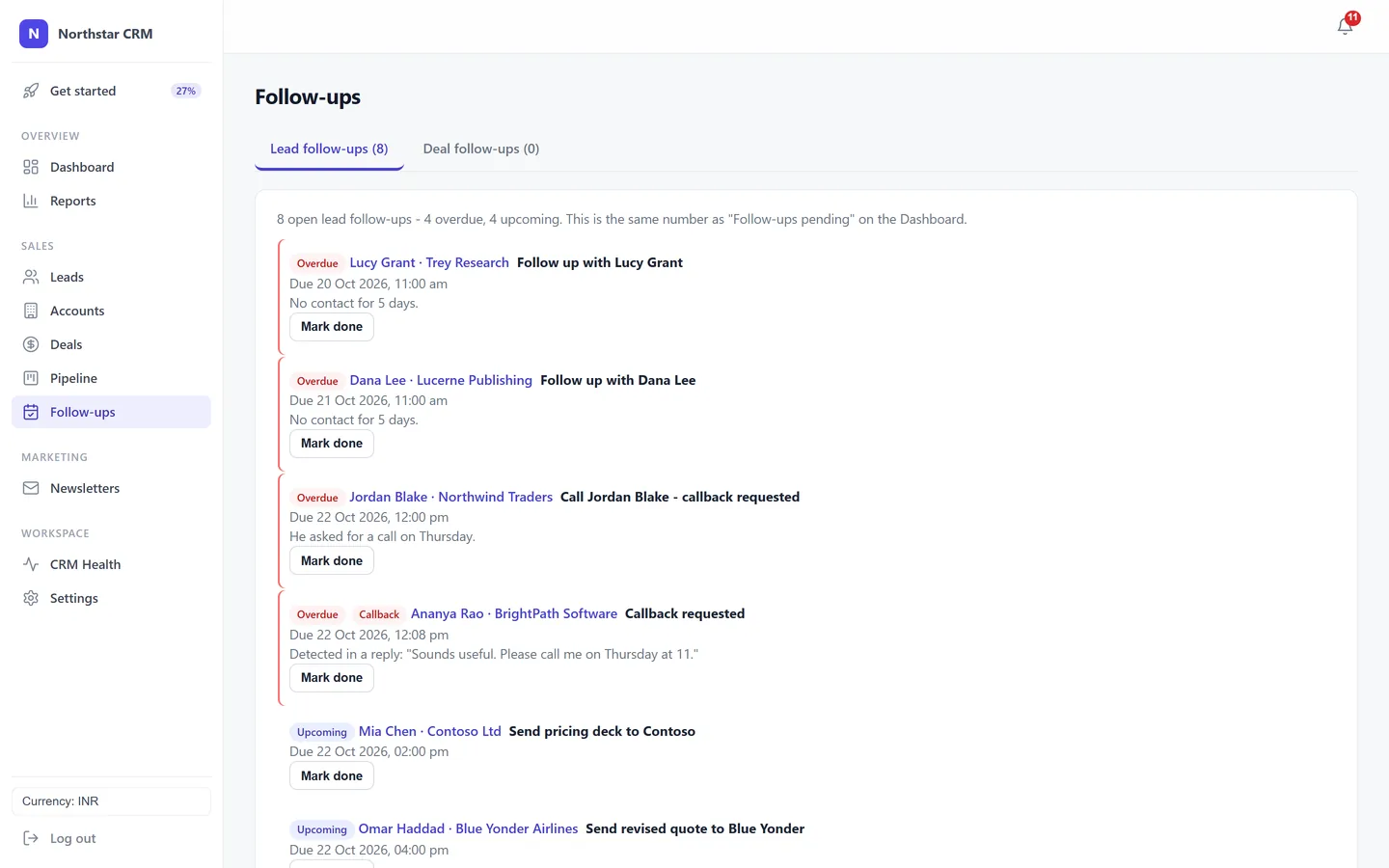
Task: Click the Log out arrow icon
Action: click(x=31, y=838)
